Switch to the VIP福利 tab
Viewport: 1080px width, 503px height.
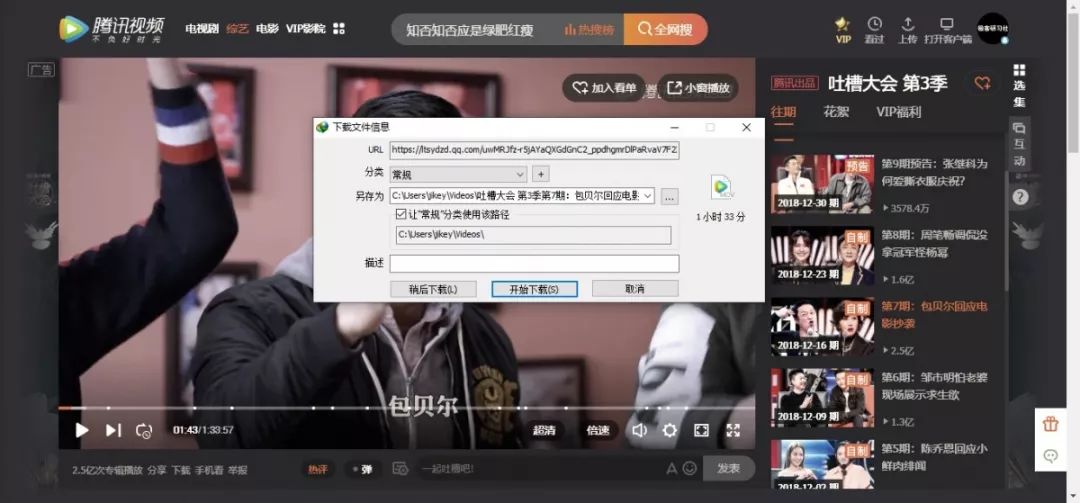tap(898, 112)
